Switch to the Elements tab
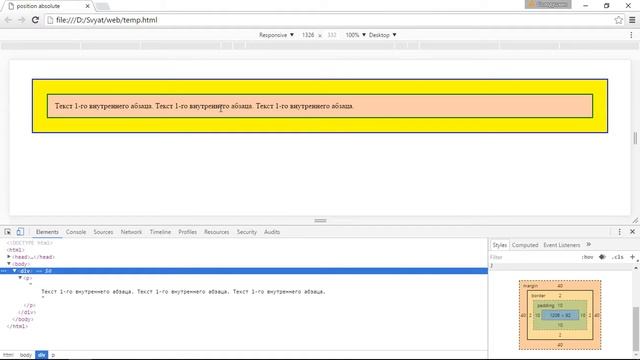 point(47,232)
